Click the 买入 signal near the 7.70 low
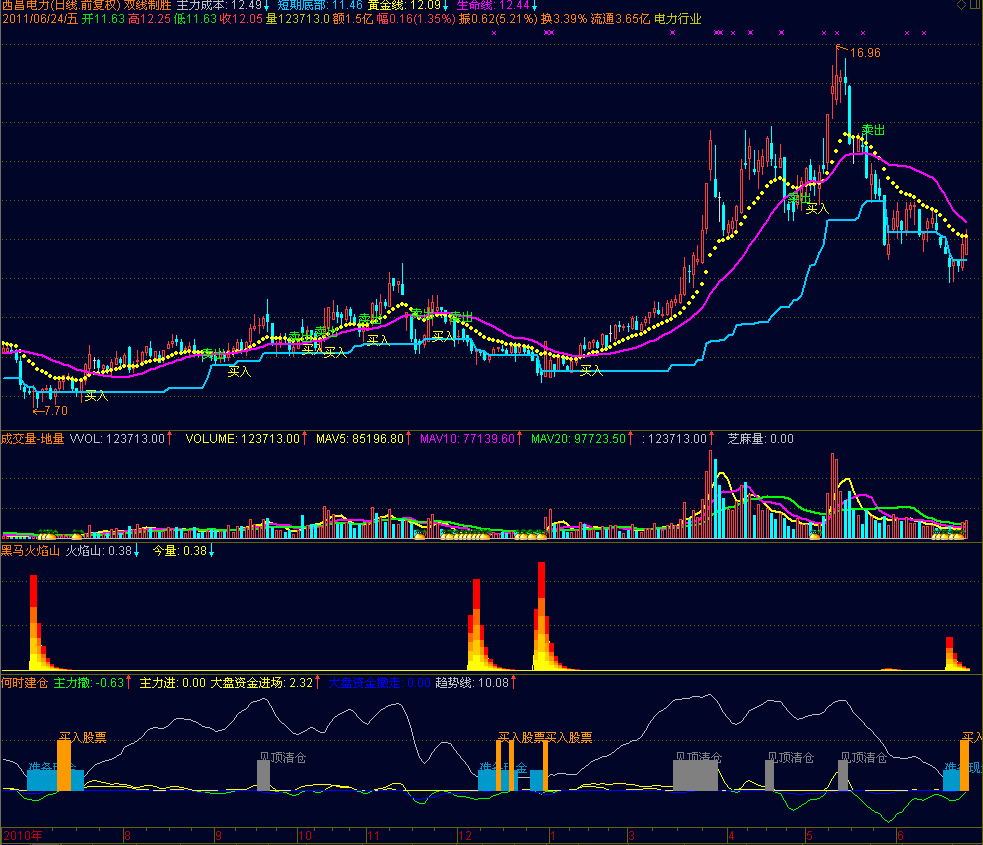This screenshot has height=845, width=983. tap(97, 396)
